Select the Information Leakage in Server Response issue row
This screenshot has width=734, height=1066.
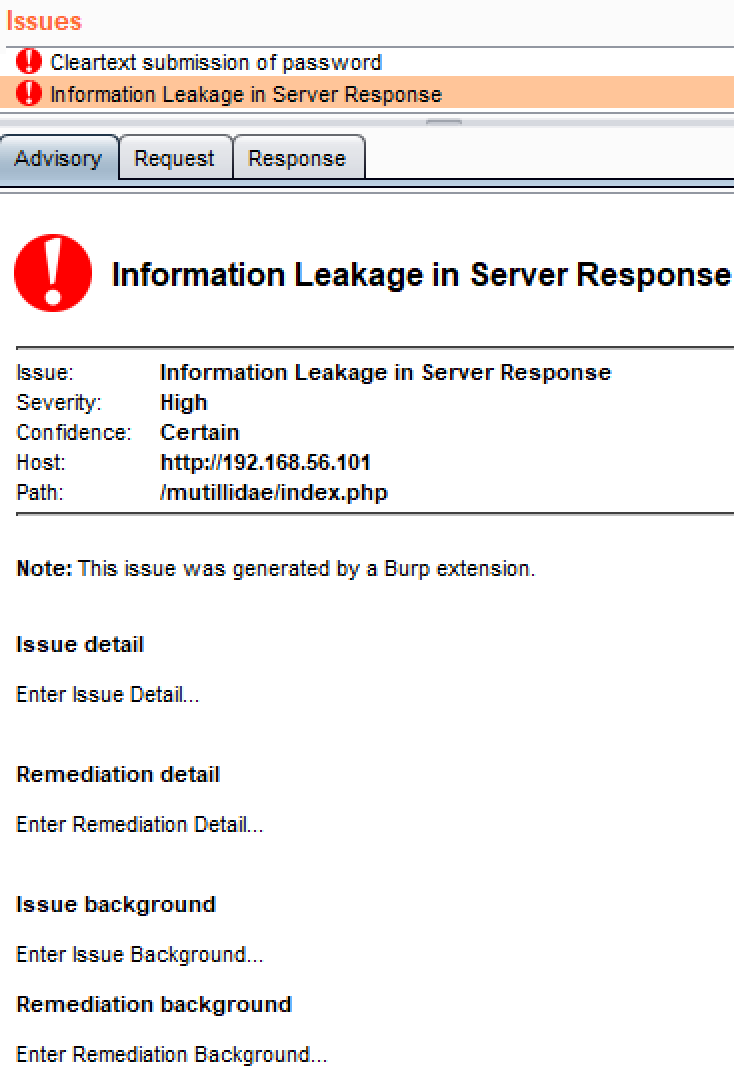[245, 94]
